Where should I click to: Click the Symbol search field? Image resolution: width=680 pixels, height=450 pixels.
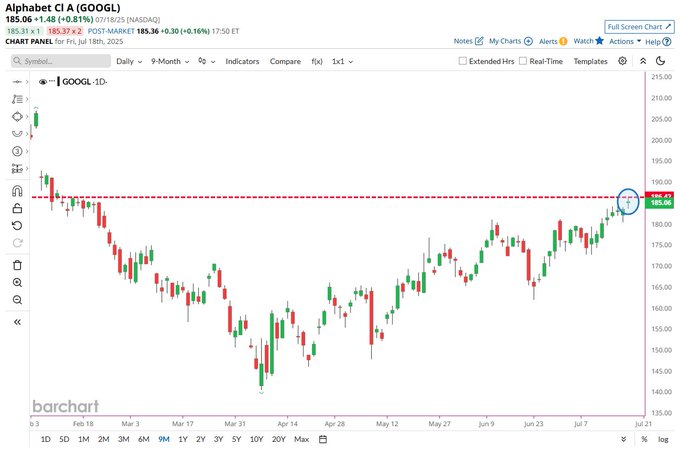pyautogui.click(x=60, y=61)
